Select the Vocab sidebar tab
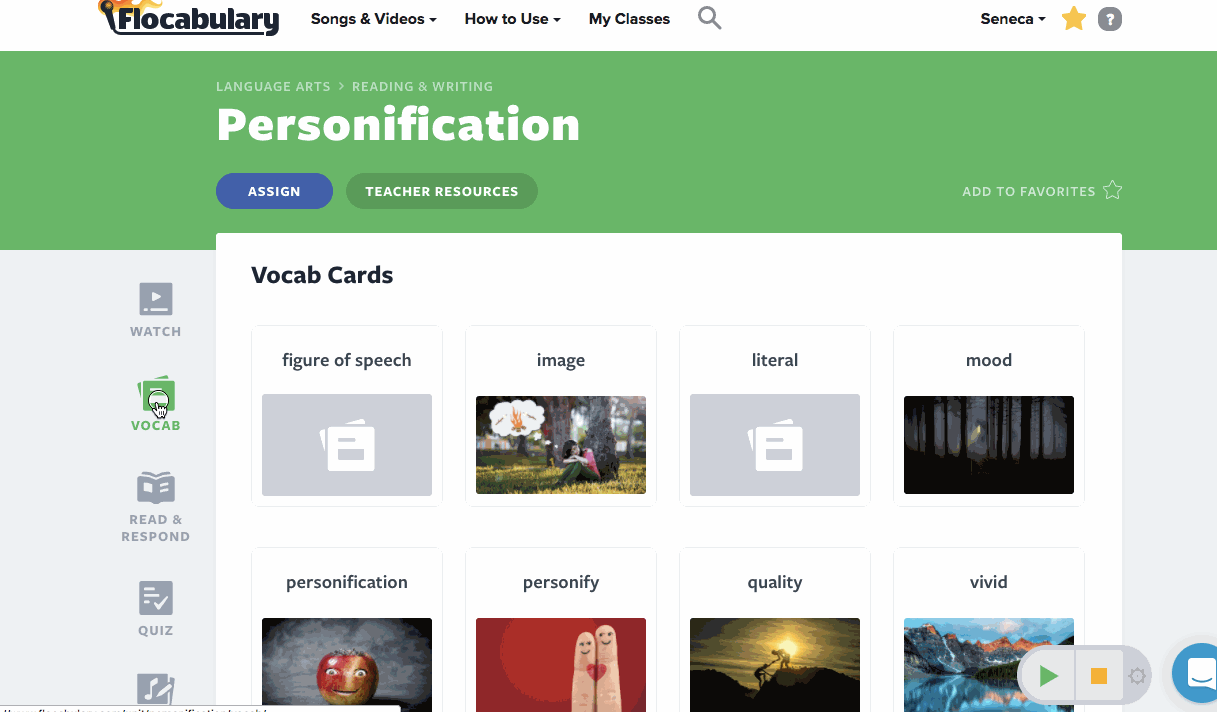 156,403
